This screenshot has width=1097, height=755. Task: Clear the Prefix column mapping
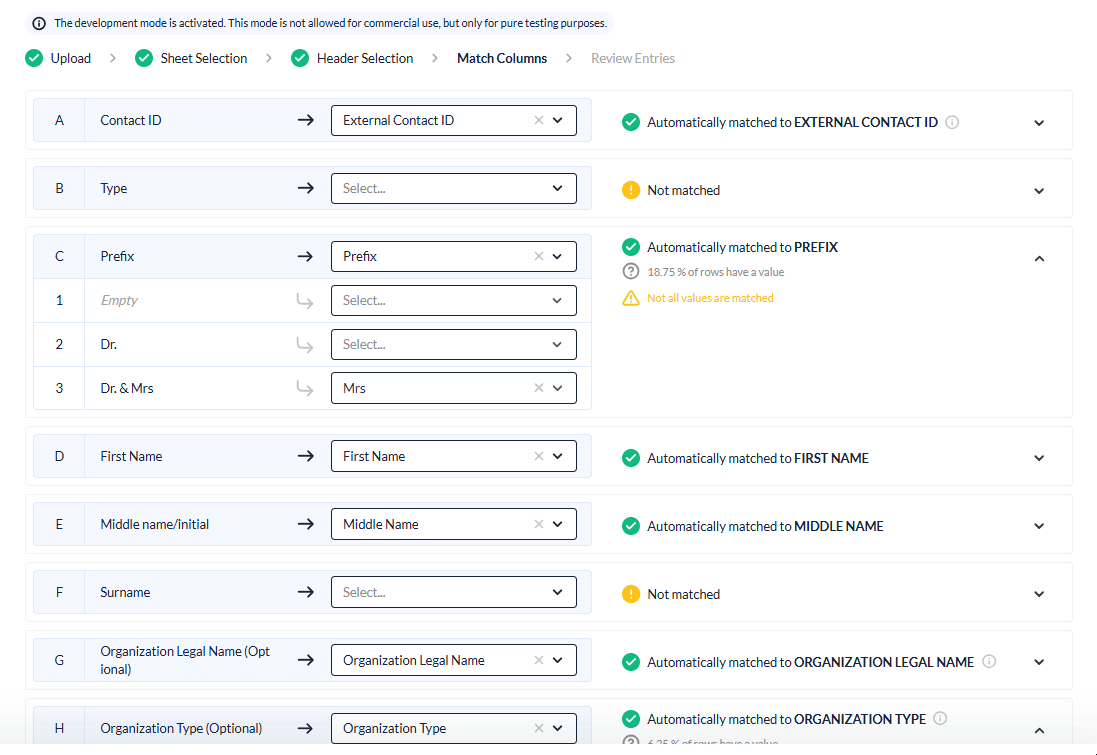pyautogui.click(x=539, y=256)
